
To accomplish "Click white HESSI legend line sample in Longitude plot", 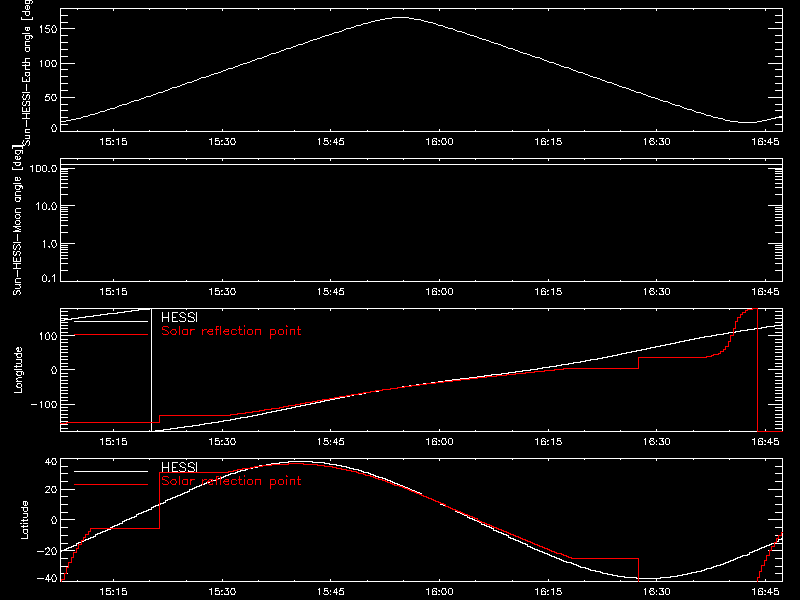I will click(x=111, y=321).
